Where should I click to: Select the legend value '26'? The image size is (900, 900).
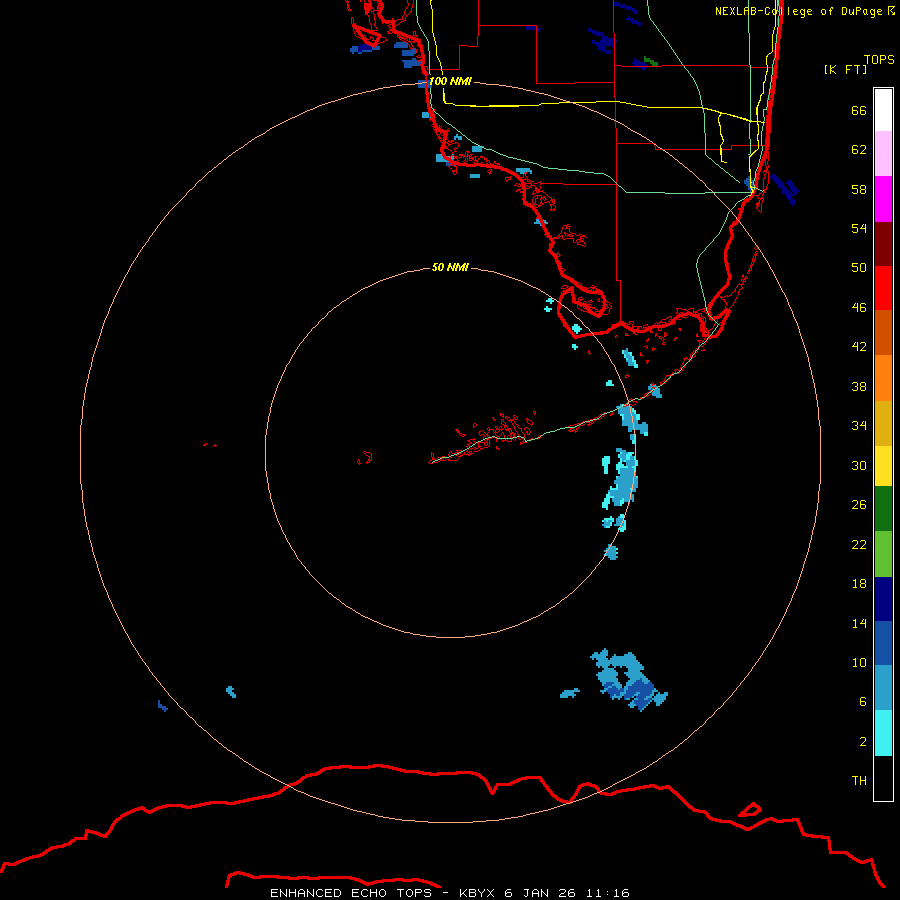tap(859, 505)
